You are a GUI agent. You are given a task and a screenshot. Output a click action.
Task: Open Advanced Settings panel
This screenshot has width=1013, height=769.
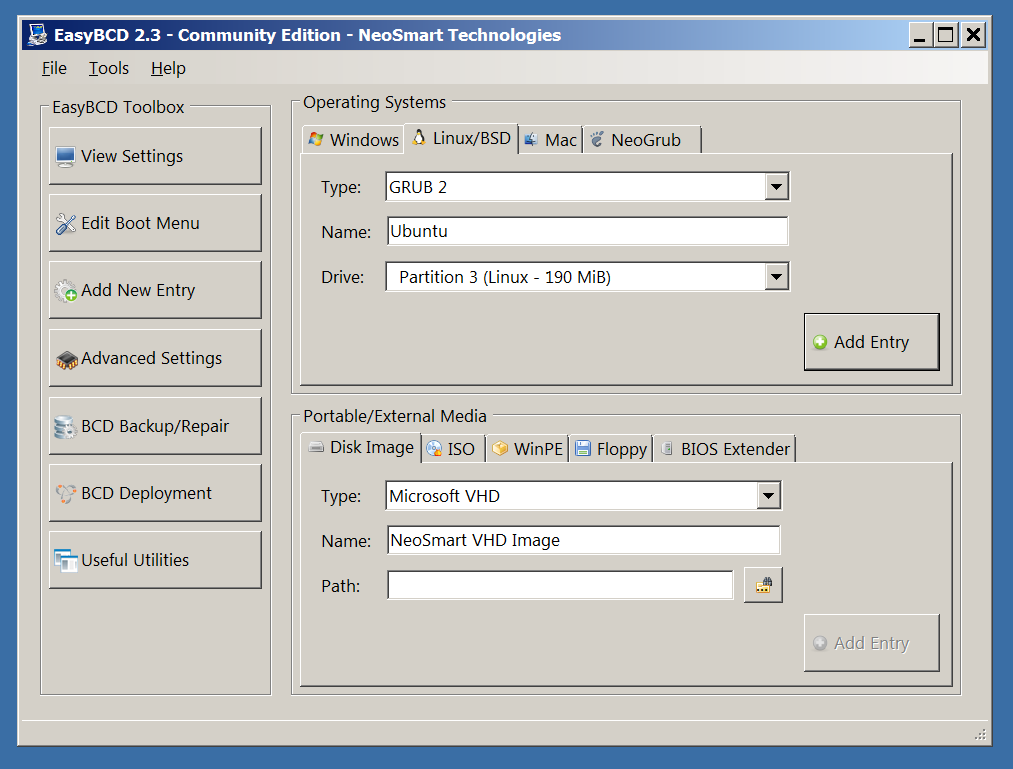pos(155,358)
